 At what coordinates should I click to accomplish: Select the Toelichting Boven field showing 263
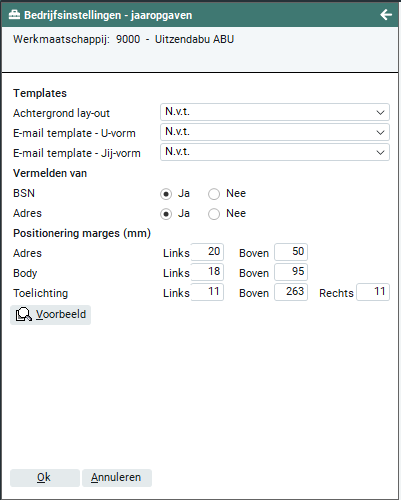click(x=291, y=292)
